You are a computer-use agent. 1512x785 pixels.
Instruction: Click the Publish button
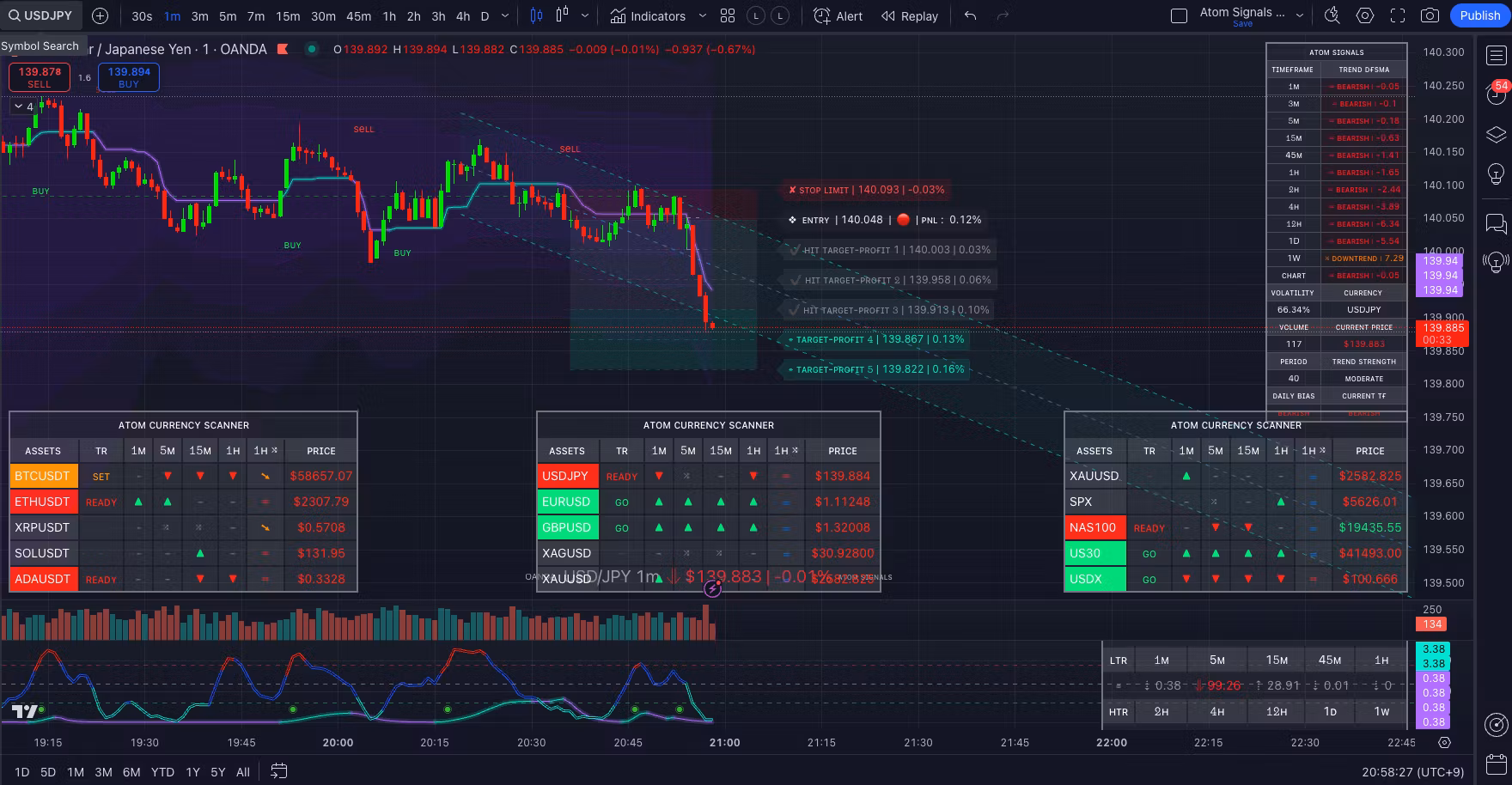(x=1480, y=15)
